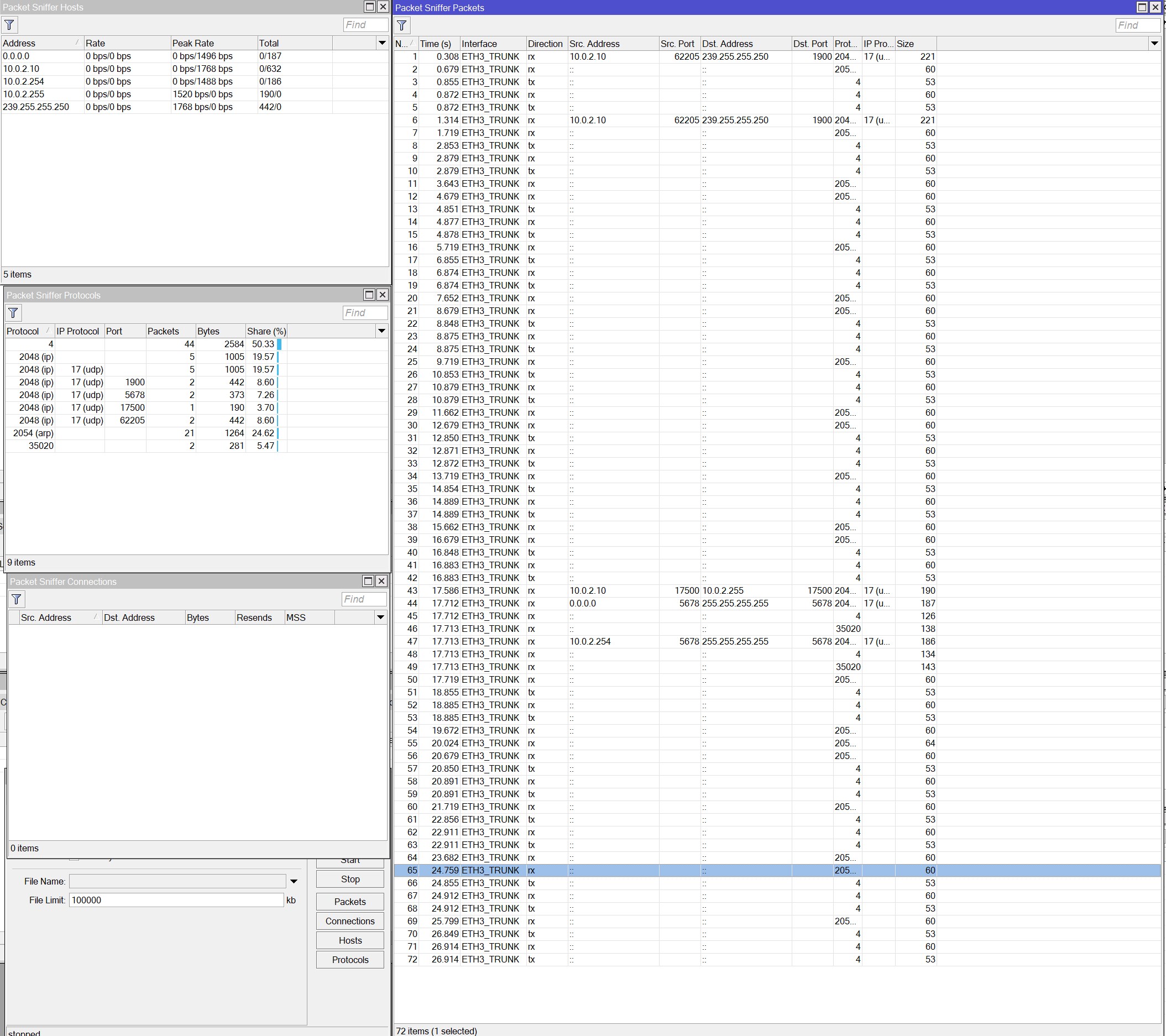Select the 2054 (arp) protocol row
The image size is (1166, 1036).
[34, 432]
